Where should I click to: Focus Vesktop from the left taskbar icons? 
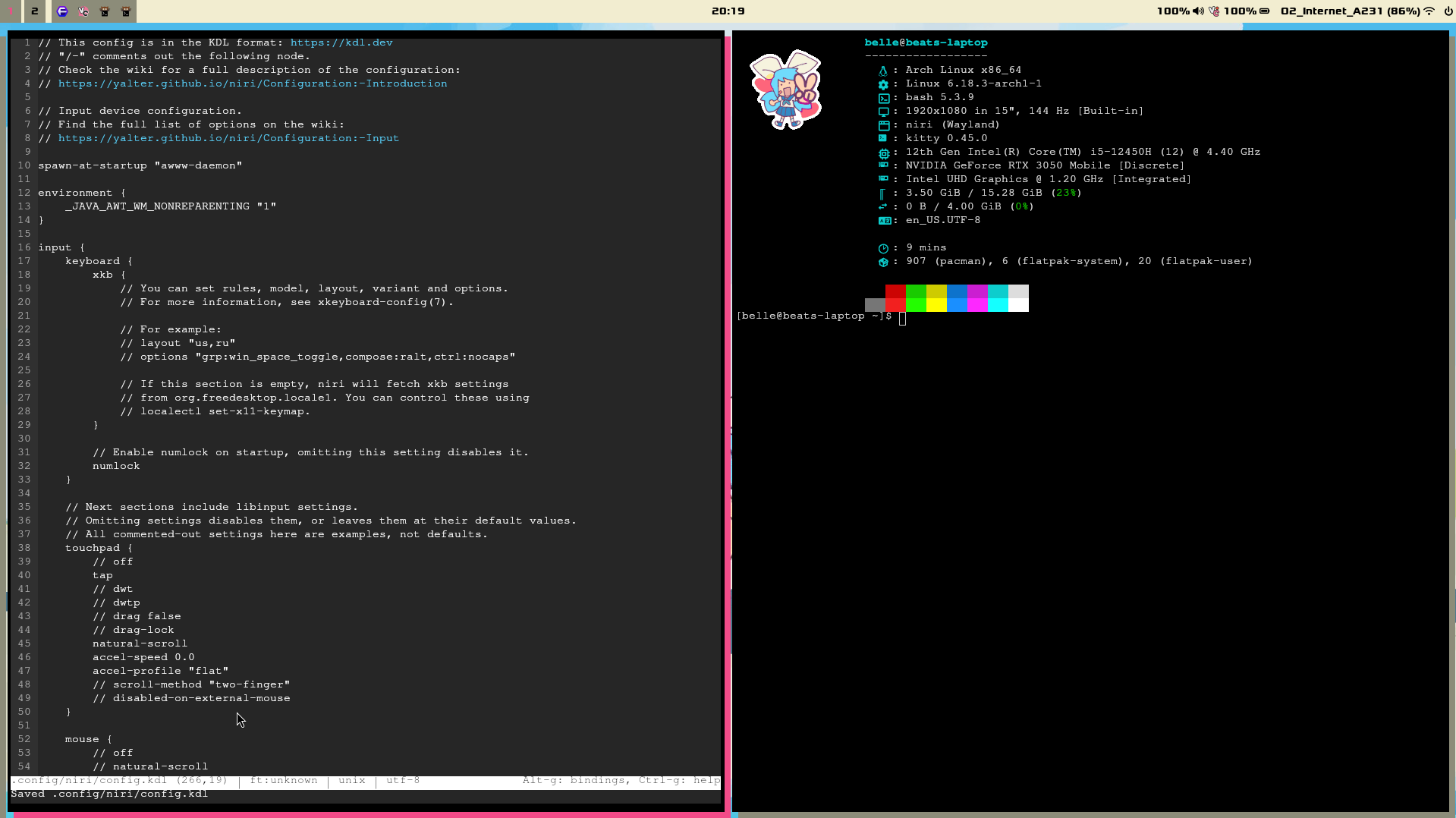(83, 11)
